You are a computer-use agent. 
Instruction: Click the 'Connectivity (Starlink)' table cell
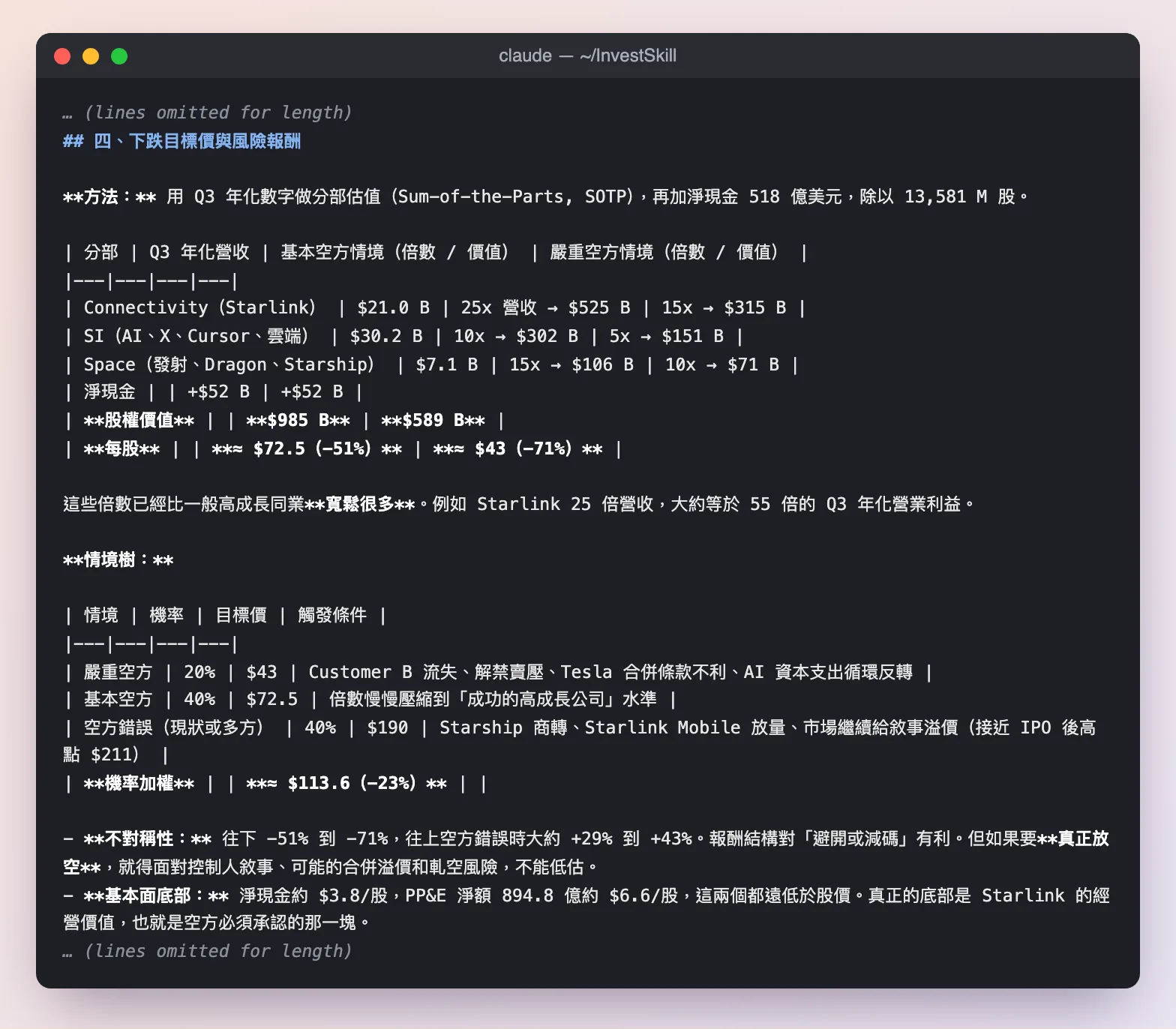coord(199,307)
